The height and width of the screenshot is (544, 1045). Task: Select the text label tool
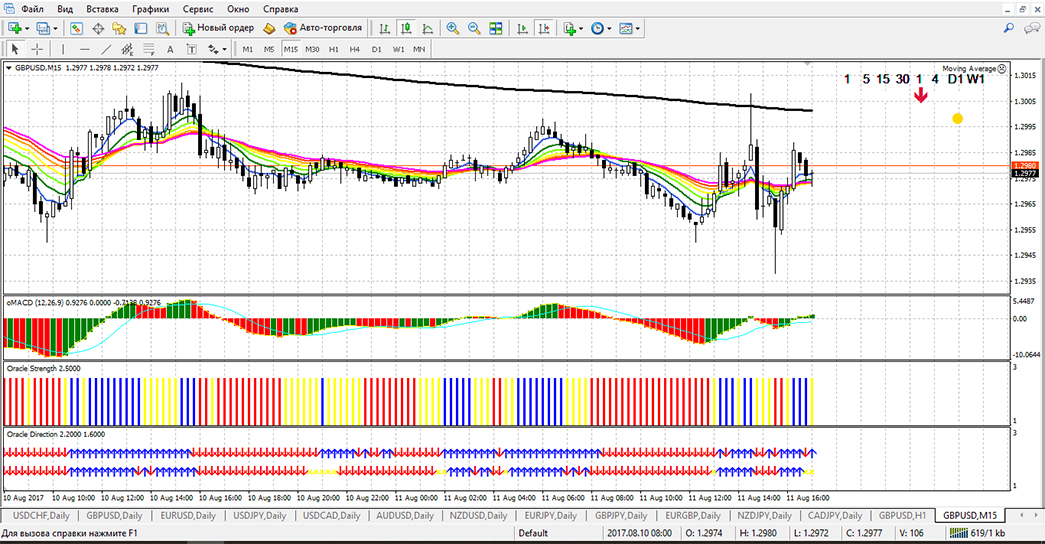(x=191, y=49)
